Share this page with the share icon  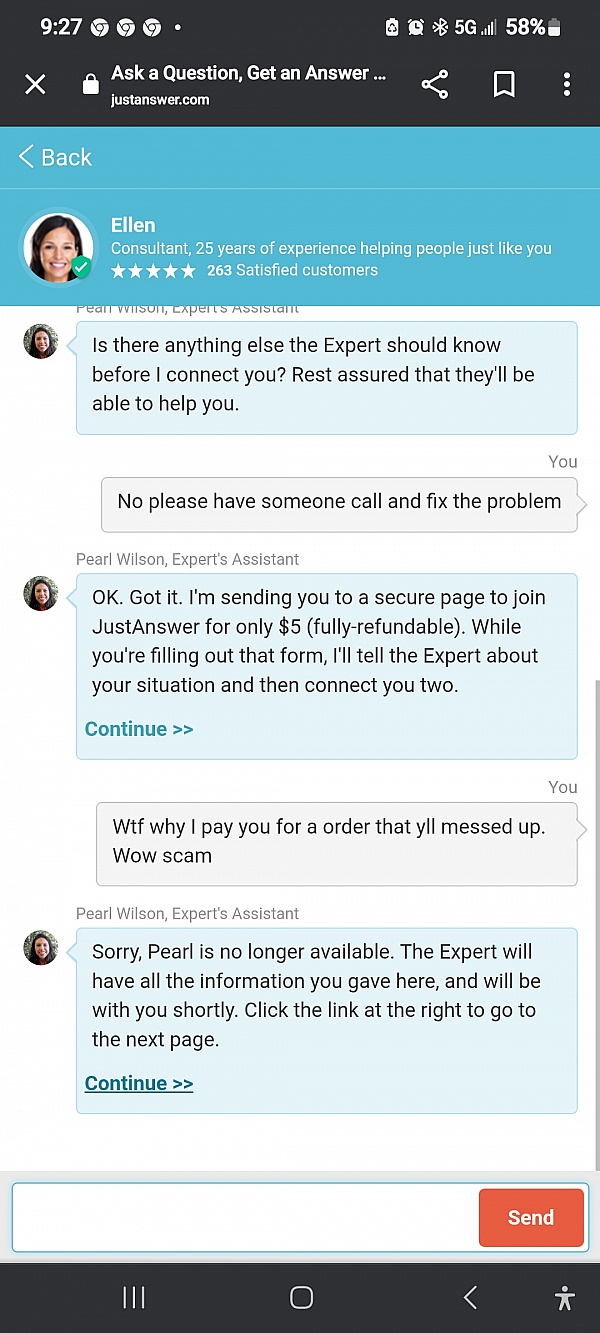click(435, 85)
